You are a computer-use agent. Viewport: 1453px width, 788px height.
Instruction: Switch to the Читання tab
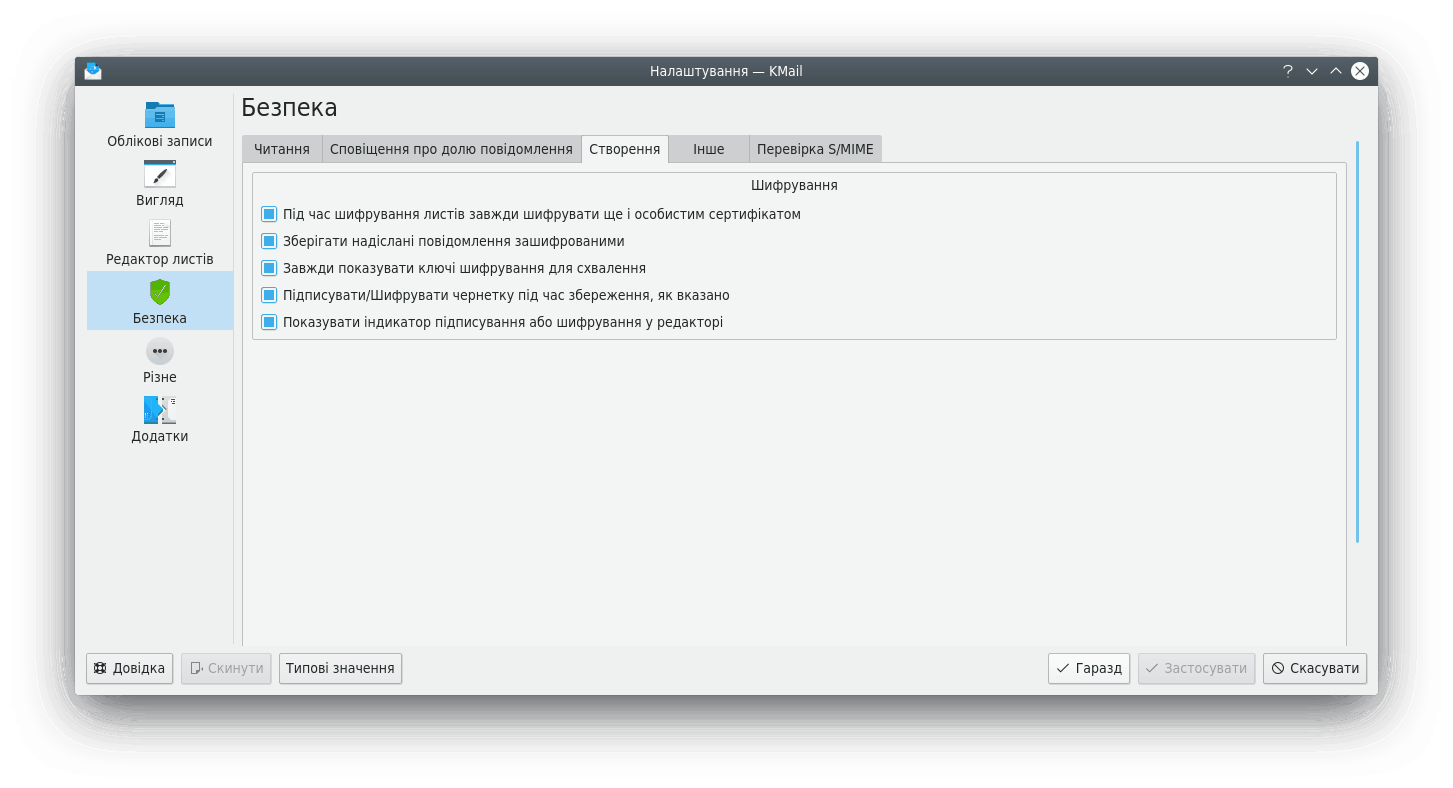[x=281, y=149]
